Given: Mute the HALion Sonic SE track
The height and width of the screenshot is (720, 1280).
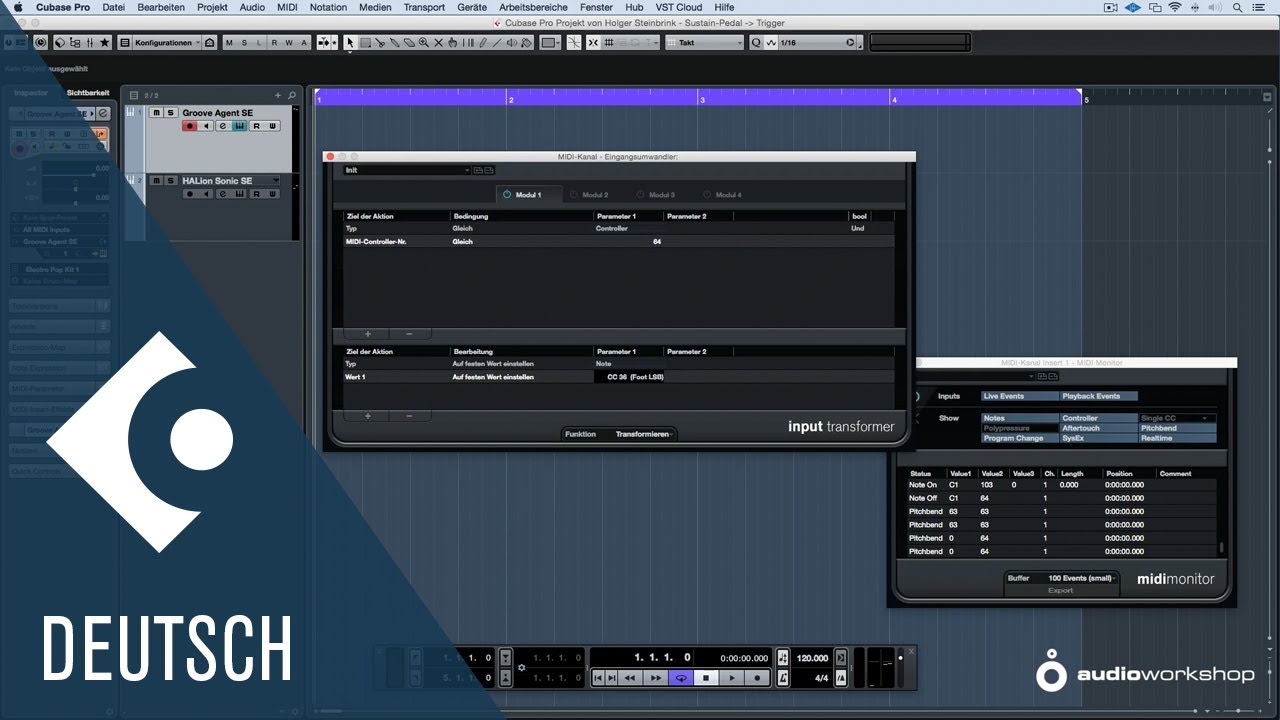Looking at the screenshot, I should 156,181.
